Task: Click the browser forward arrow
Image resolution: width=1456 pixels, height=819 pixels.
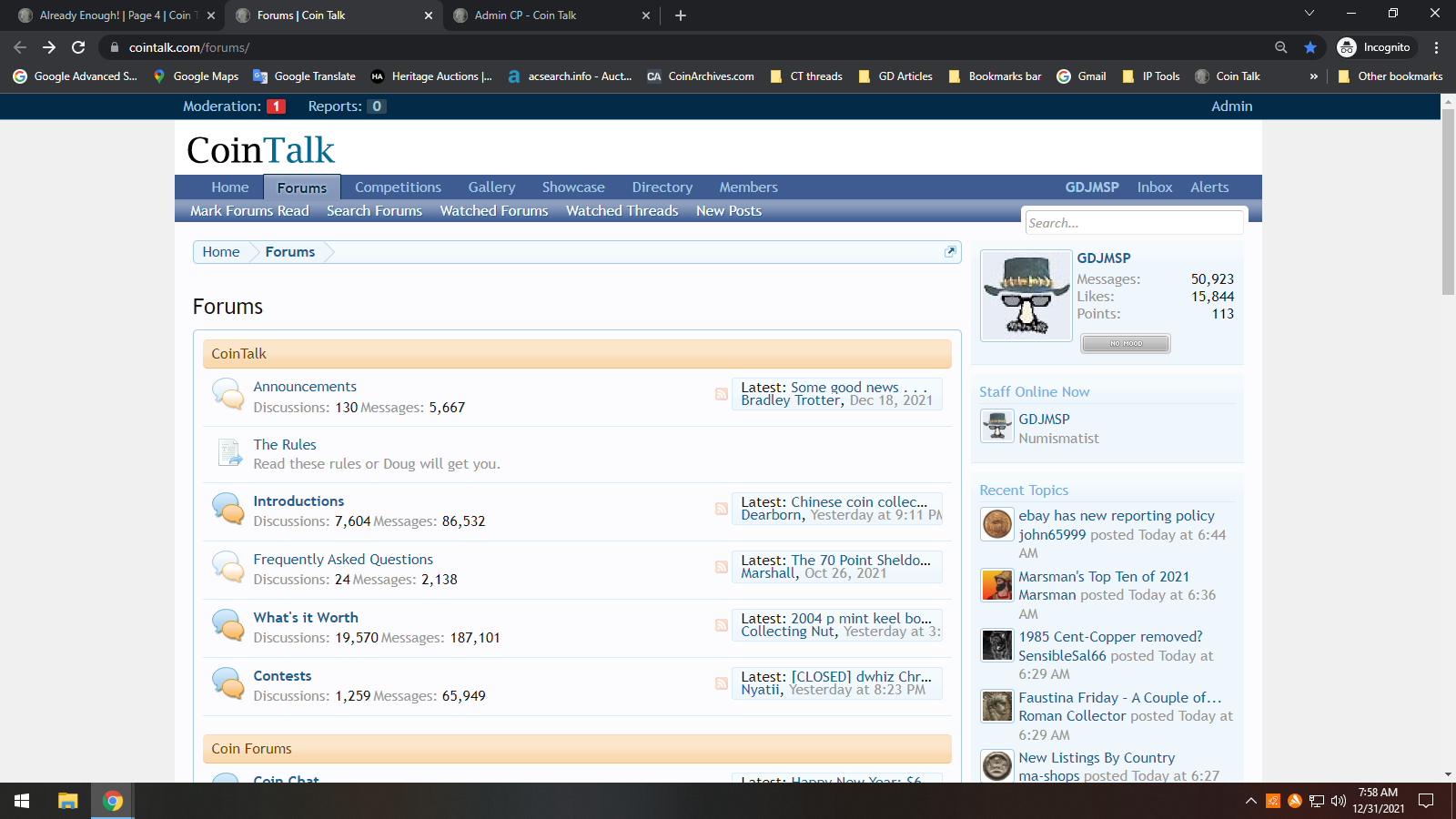Action: click(49, 47)
